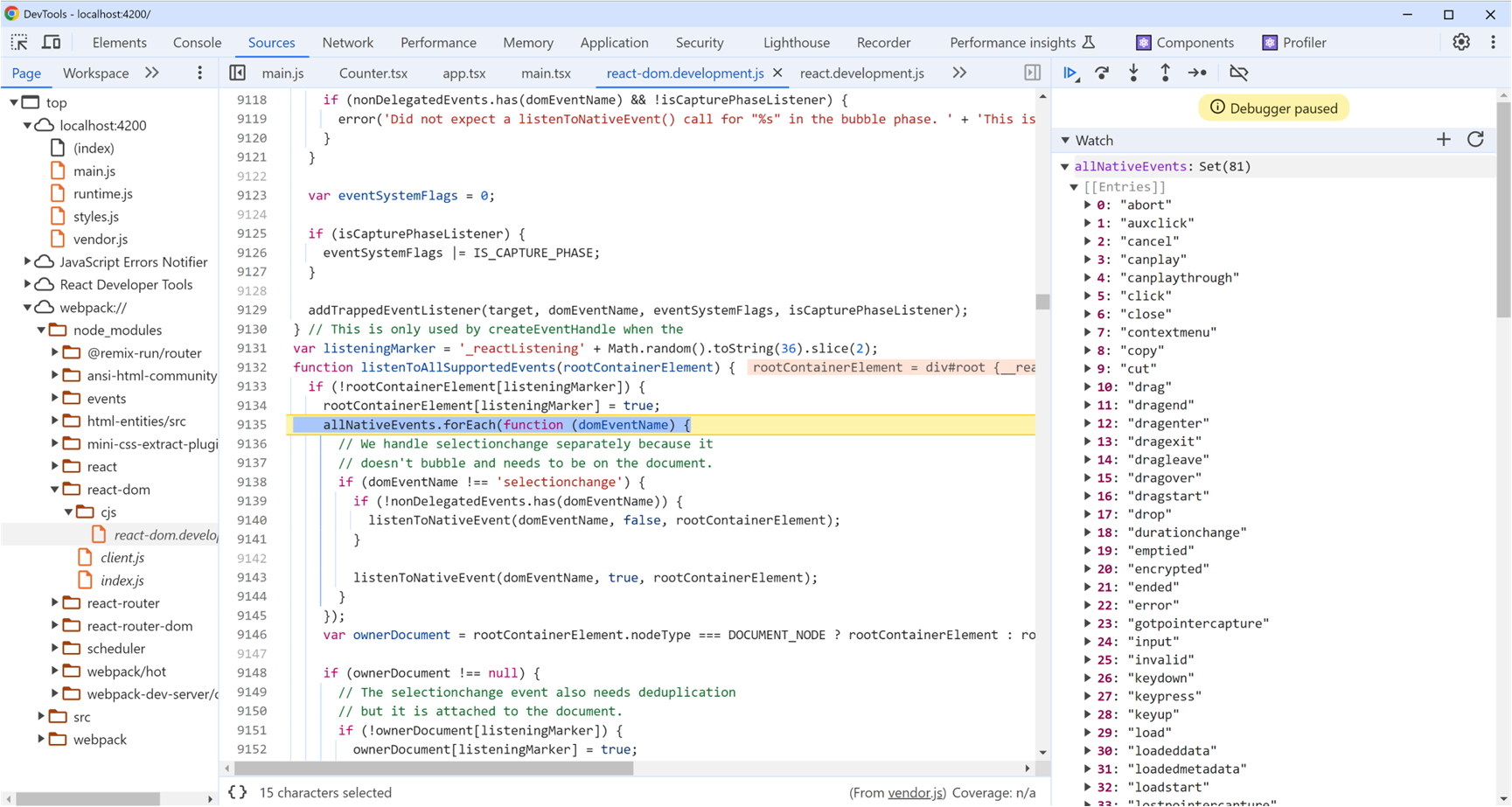Collapse the node_modules folder
This screenshot has width=1512, height=807.
[41, 330]
